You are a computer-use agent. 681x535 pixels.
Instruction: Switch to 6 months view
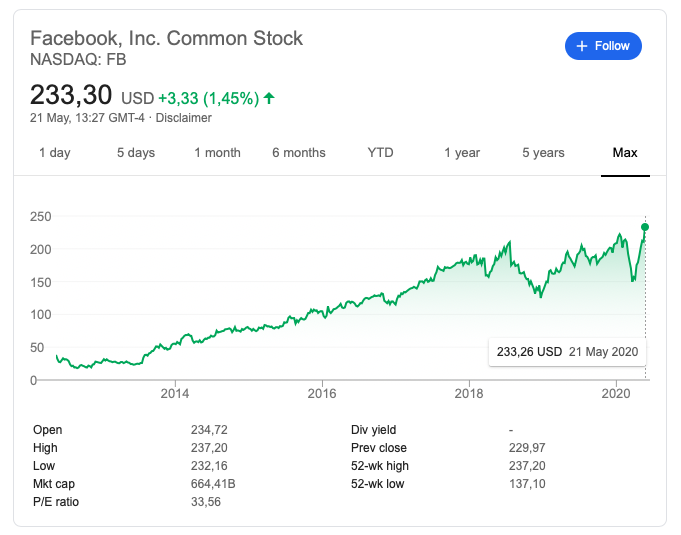point(299,153)
